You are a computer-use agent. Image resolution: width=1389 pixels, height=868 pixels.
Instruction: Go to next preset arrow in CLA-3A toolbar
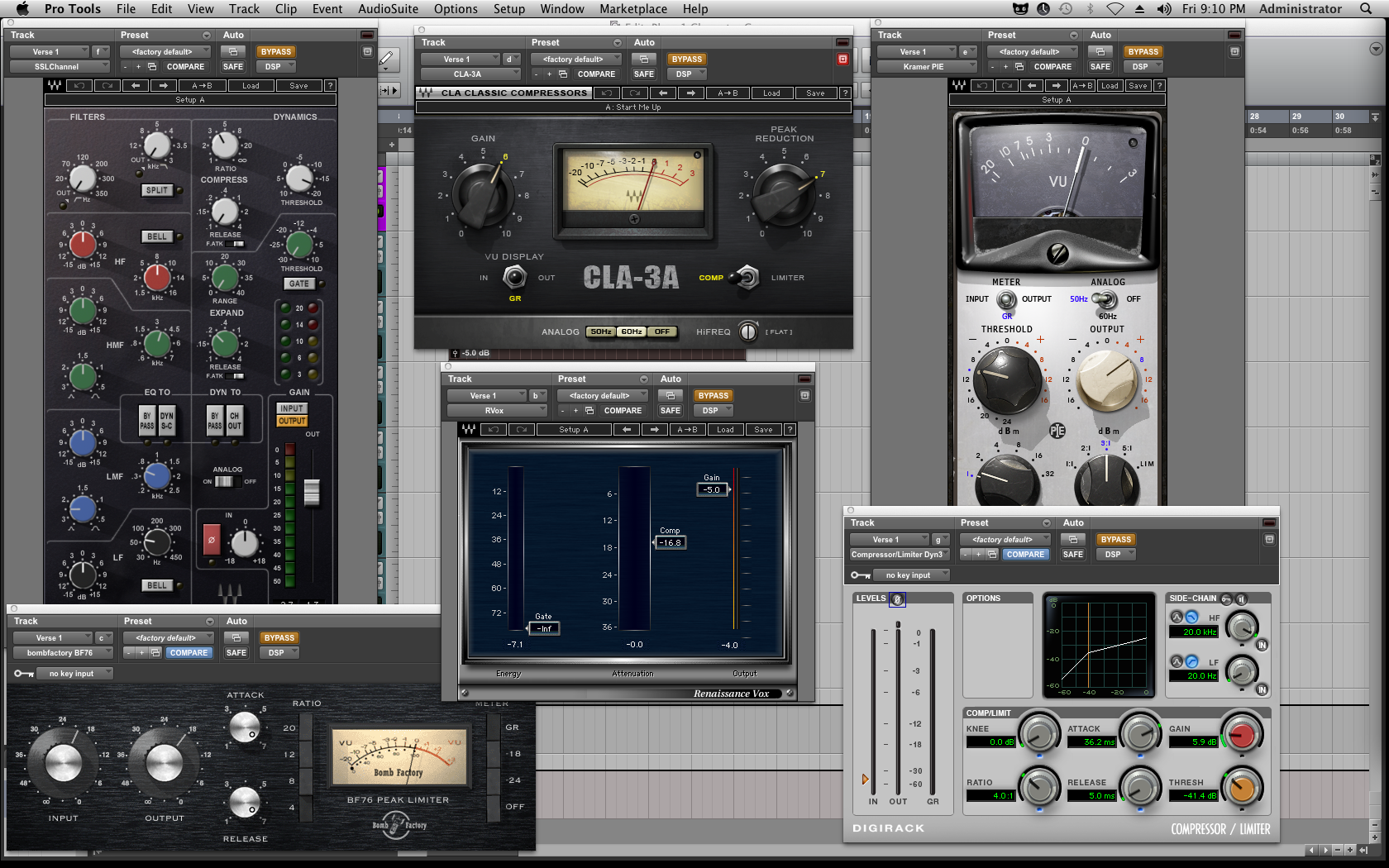pos(691,93)
